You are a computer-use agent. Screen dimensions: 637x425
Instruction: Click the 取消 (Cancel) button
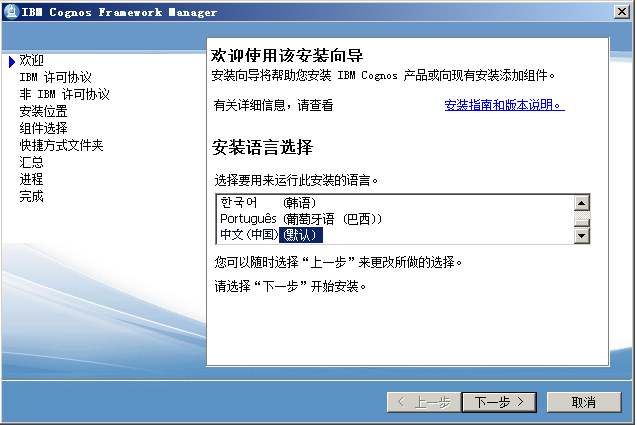[584, 402]
